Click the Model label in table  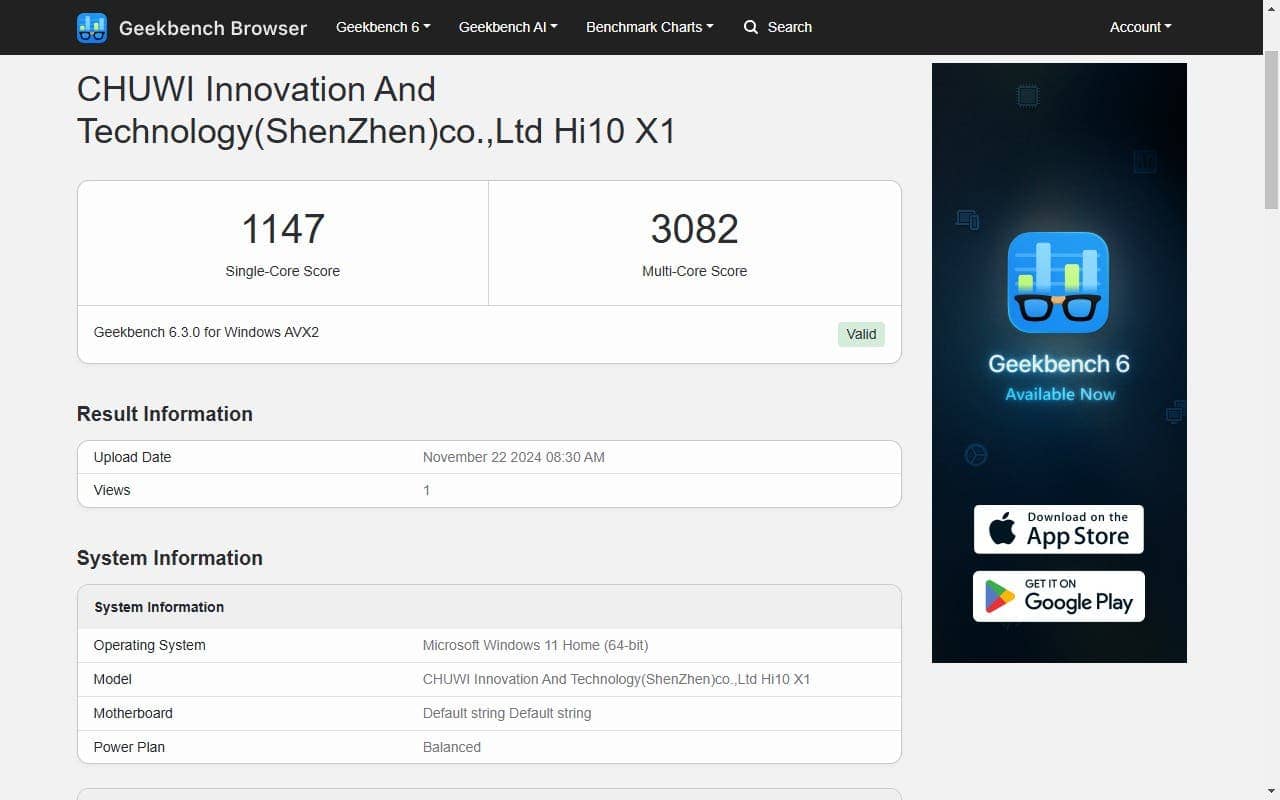112,679
